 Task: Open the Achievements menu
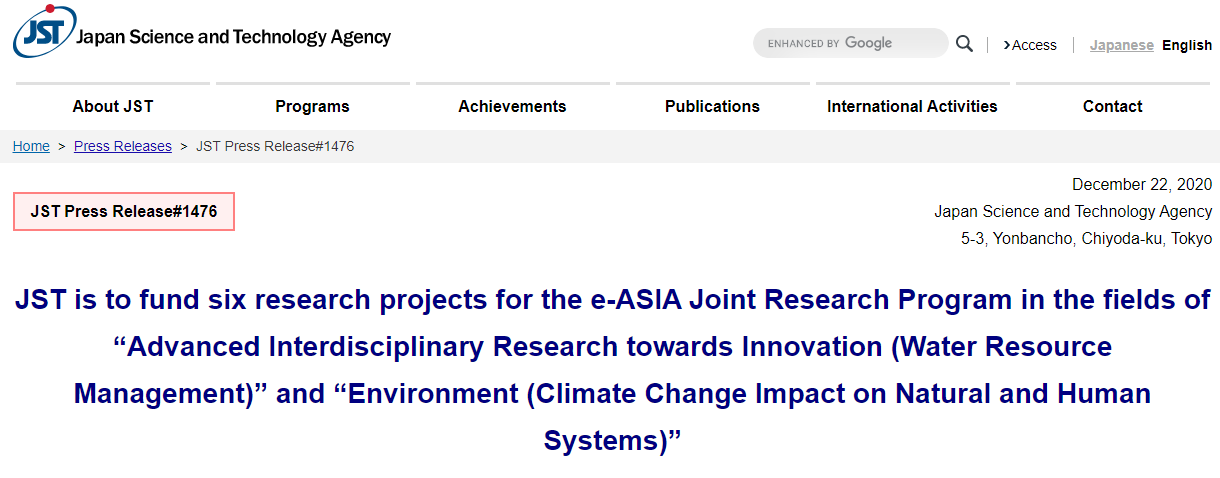click(x=512, y=106)
